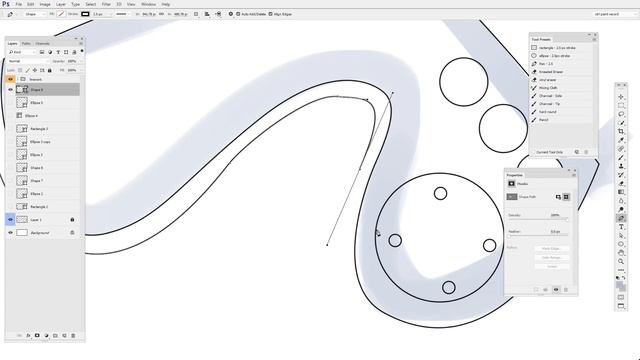Open the workspace switcher dropdown
Image resolution: width=640 pixels, height=360 pixels.
[615, 14]
